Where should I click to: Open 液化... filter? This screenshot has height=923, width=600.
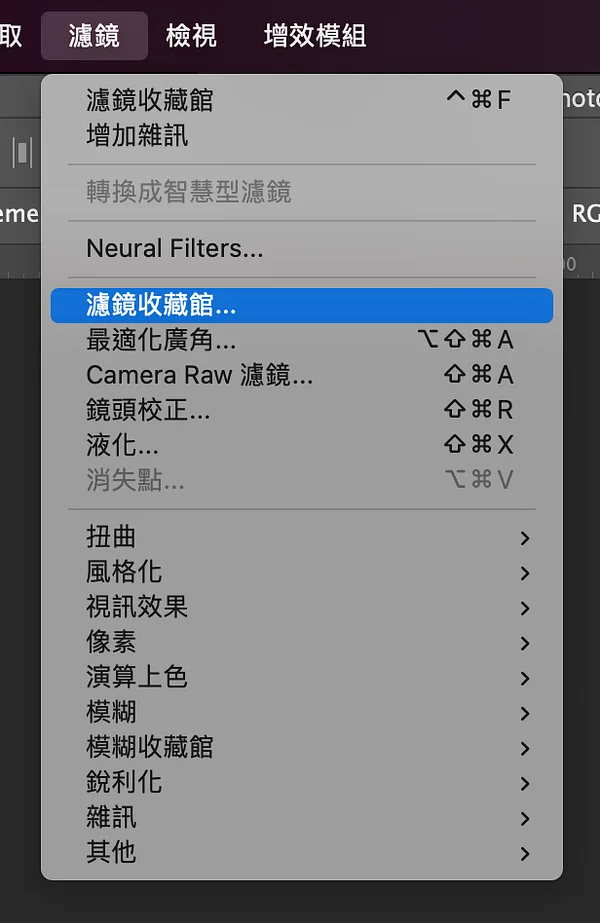point(301,445)
